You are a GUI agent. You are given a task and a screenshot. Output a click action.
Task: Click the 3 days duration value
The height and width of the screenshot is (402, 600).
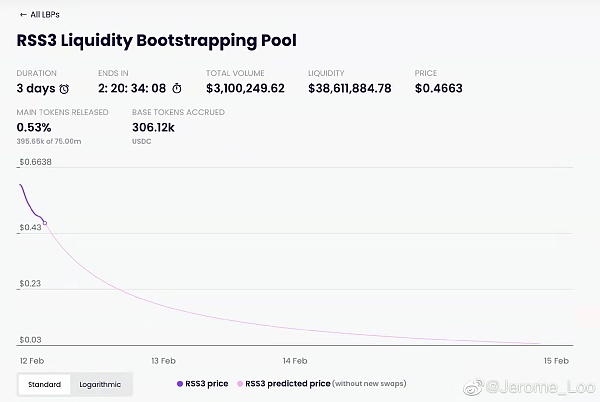(x=36, y=89)
